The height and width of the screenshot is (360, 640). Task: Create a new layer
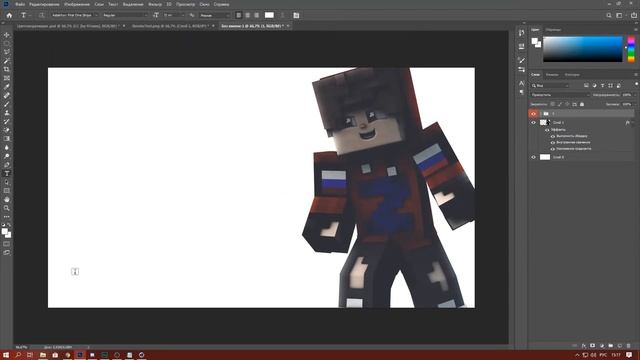[x=620, y=346]
